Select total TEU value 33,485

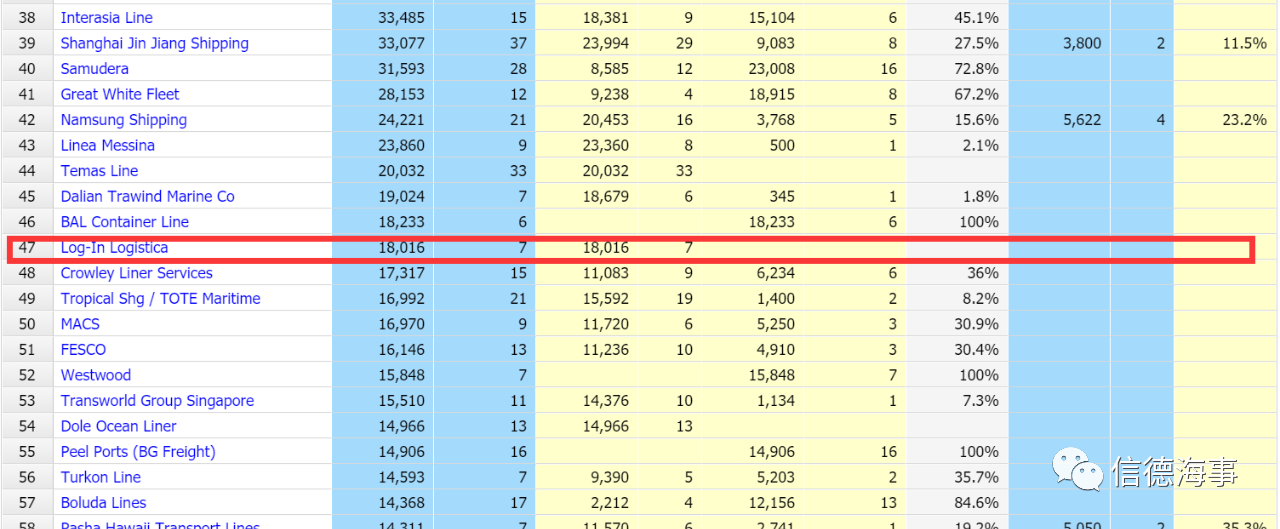(402, 18)
